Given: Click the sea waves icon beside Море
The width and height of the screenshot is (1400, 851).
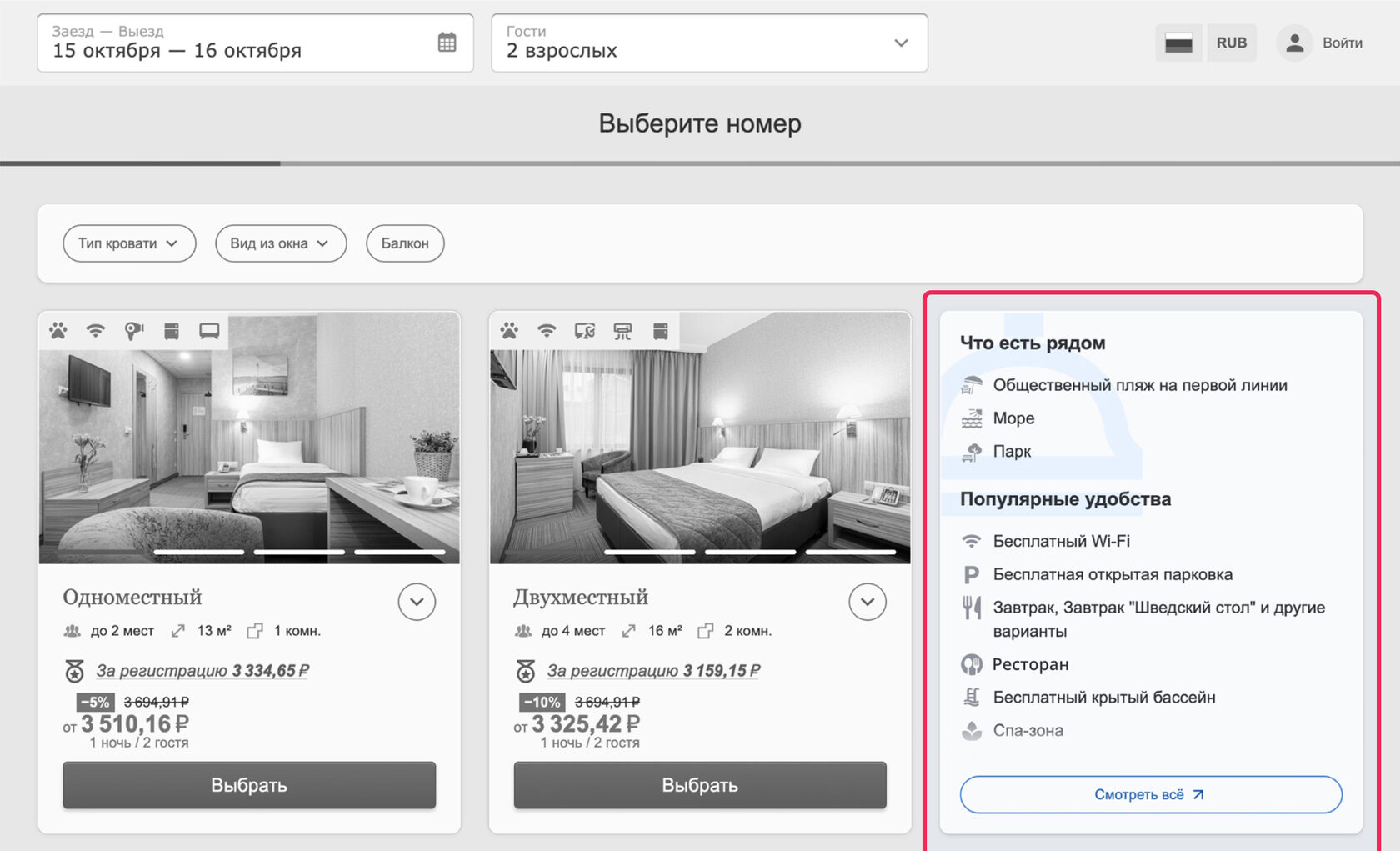Looking at the screenshot, I should 972,418.
